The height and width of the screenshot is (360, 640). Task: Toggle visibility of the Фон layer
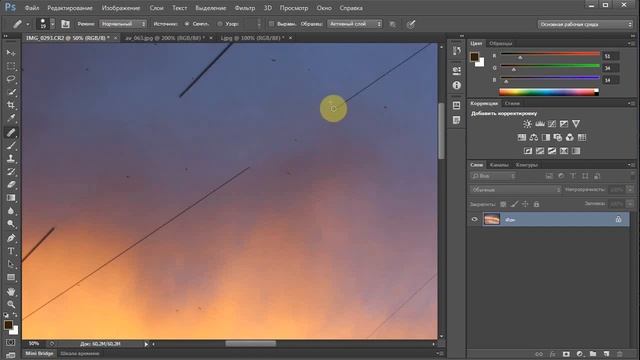click(x=474, y=220)
